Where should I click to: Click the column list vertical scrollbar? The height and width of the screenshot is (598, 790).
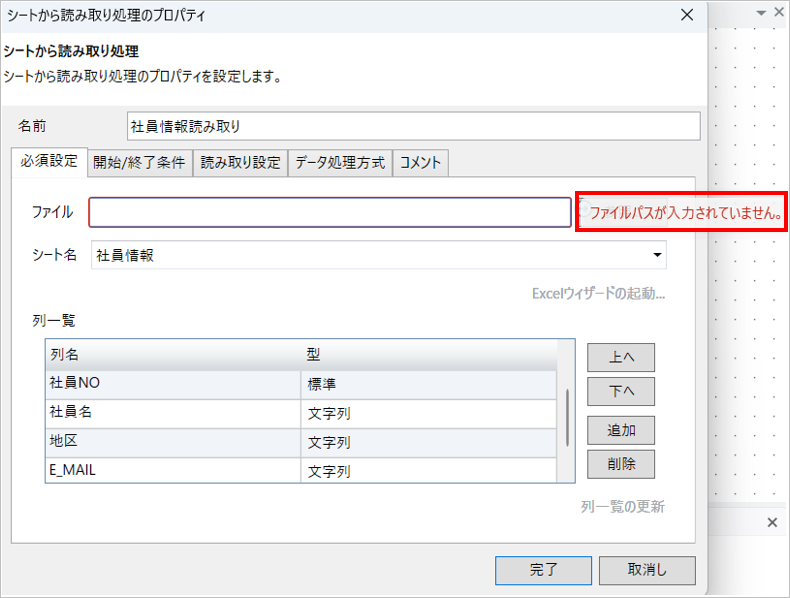[568, 415]
